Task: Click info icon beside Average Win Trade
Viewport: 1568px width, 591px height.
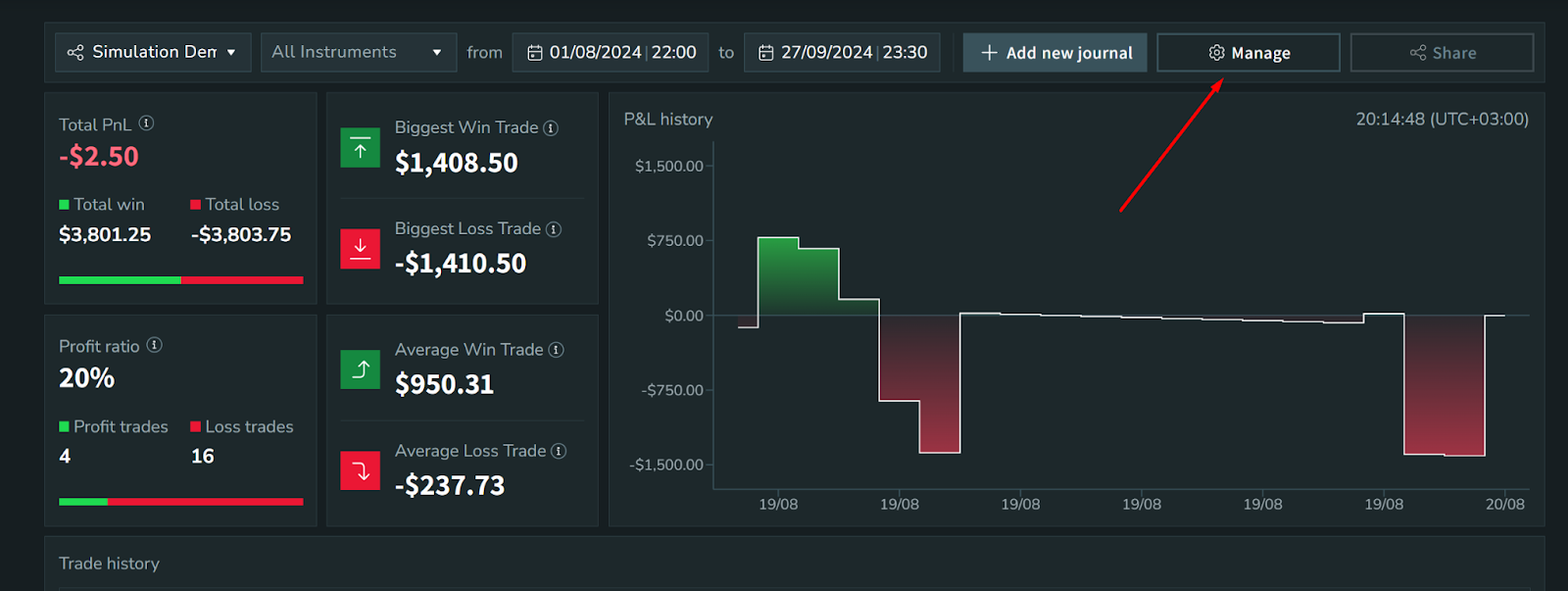Action: 556,350
